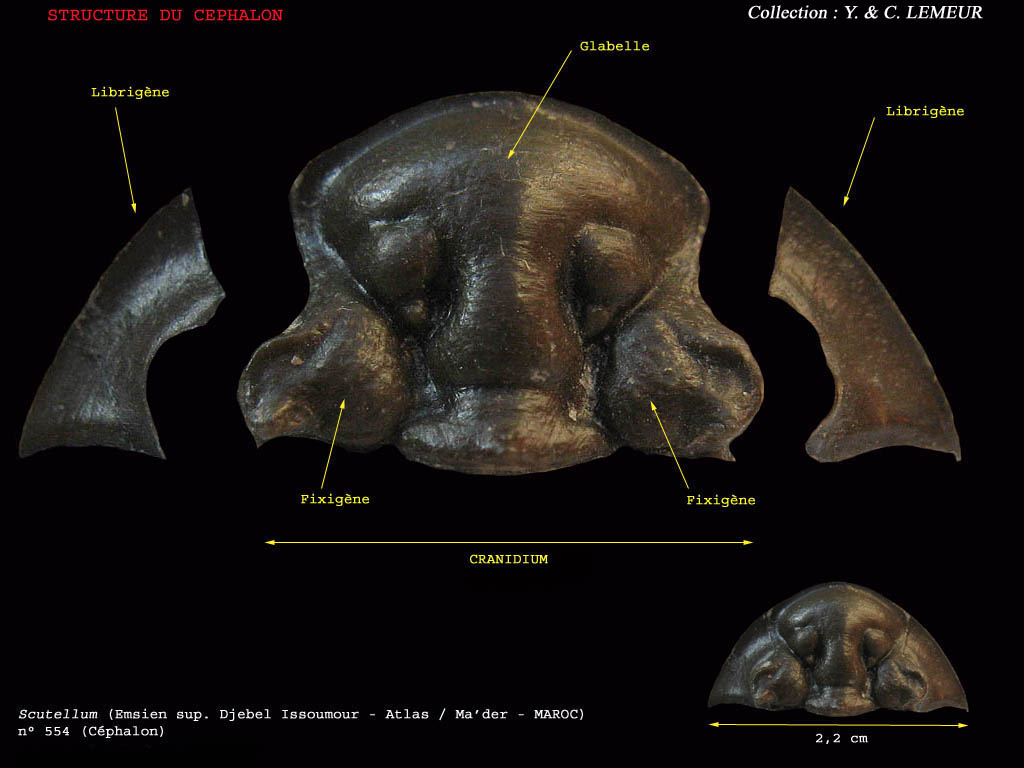Click the italic "Scutellum" genus name
1024x768 pixels.
click(58, 714)
